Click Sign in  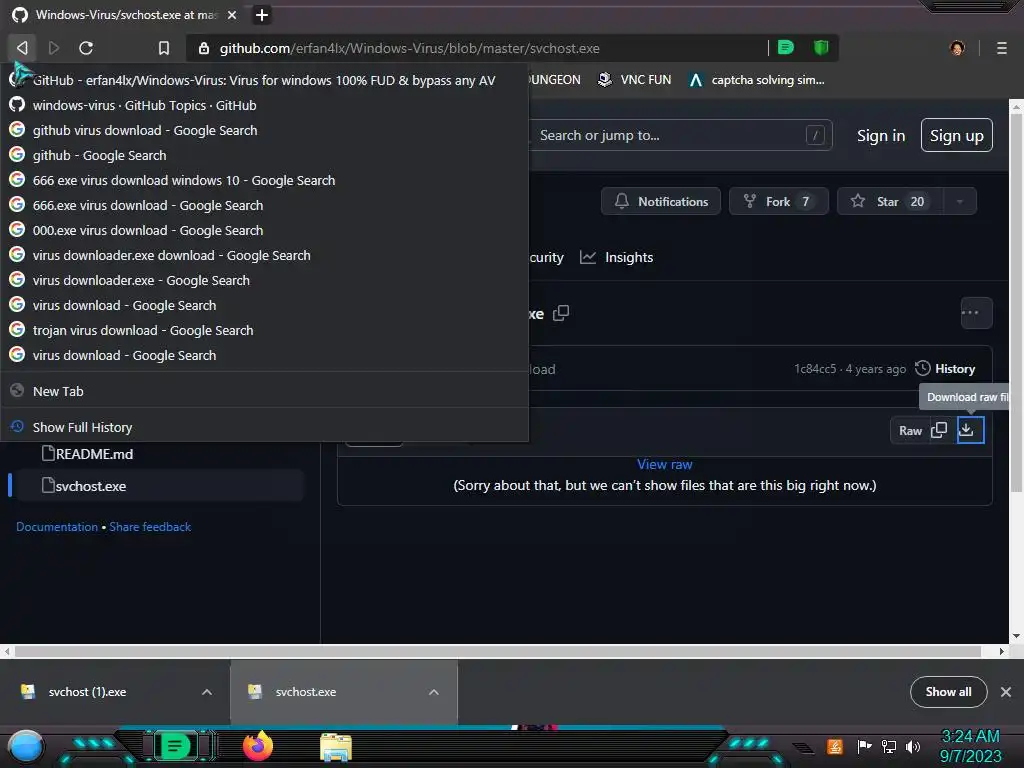point(880,135)
